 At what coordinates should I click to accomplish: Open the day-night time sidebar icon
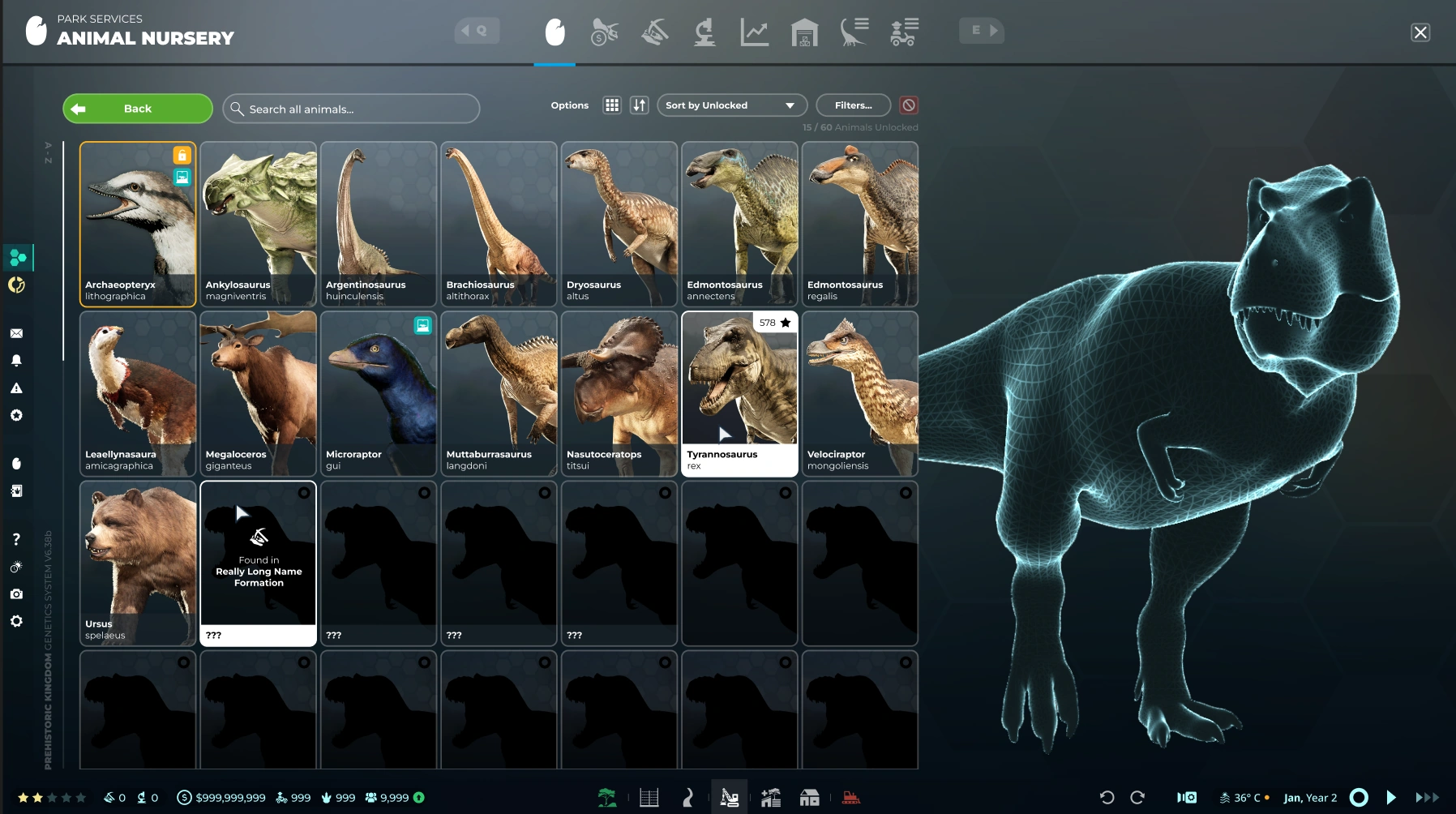16,567
